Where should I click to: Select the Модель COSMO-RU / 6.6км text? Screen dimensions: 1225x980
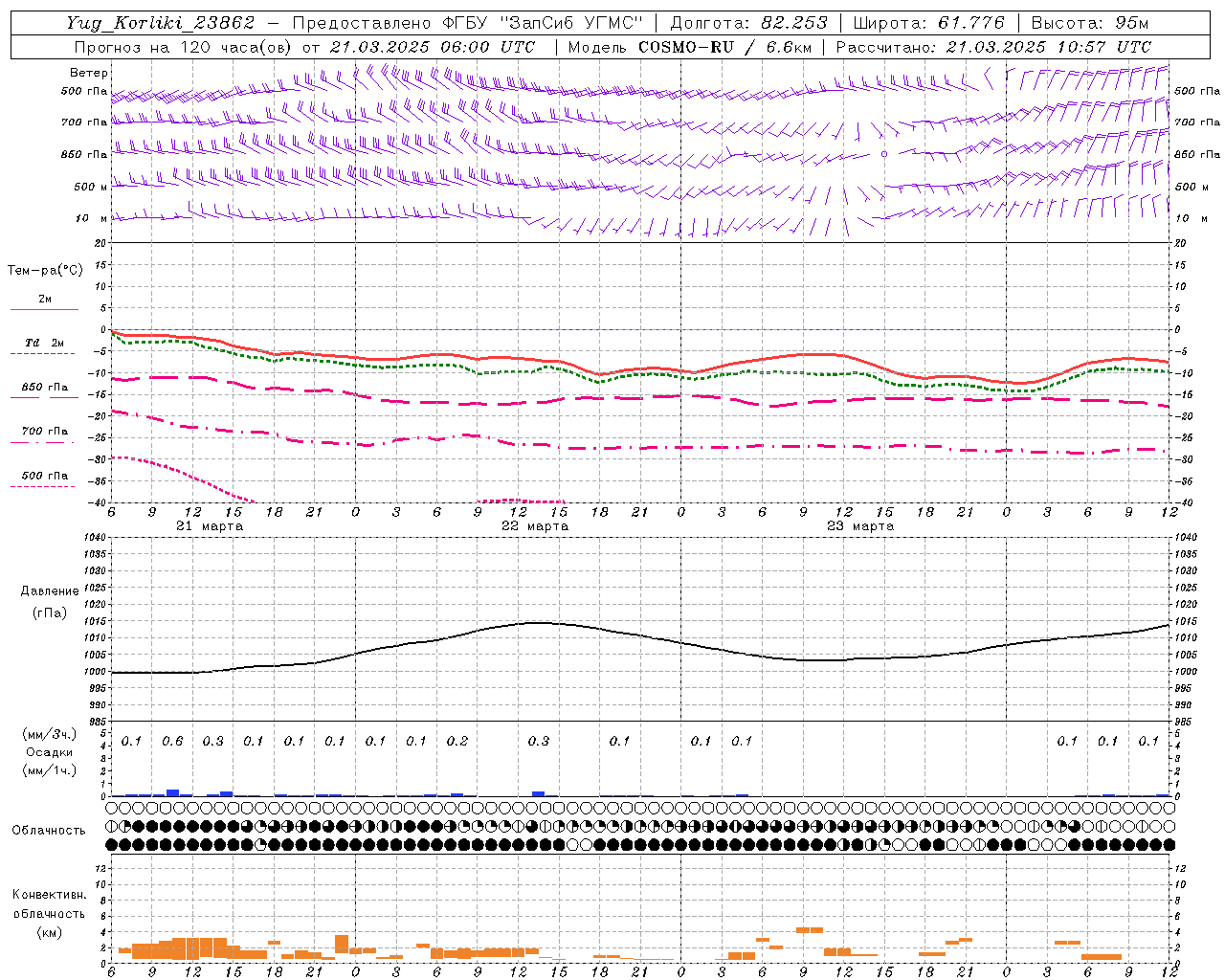690,47
